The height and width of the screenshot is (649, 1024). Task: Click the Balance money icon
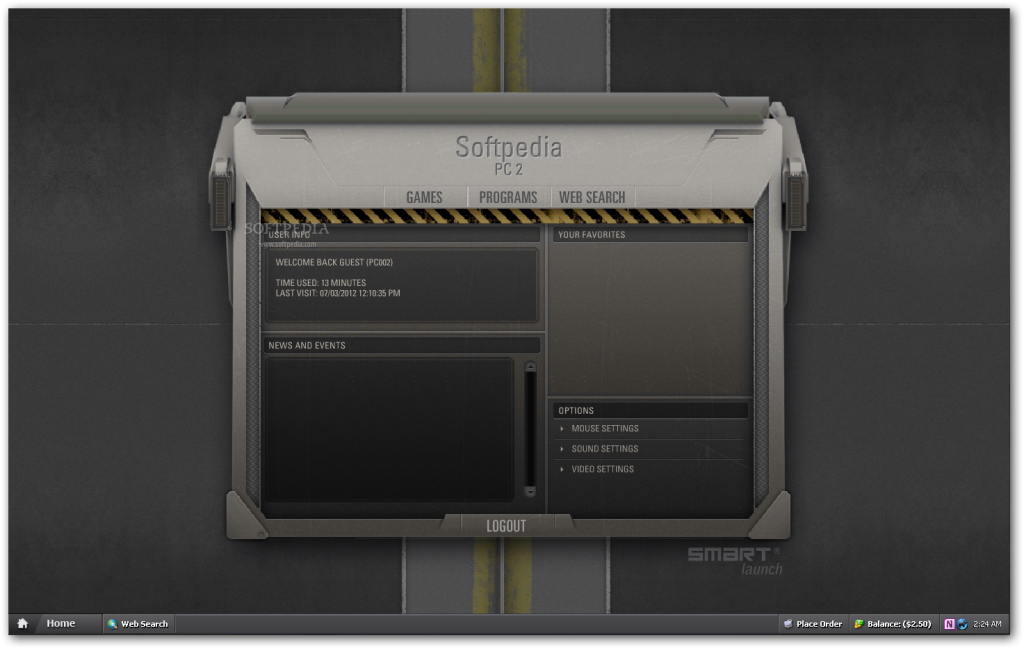[859, 624]
